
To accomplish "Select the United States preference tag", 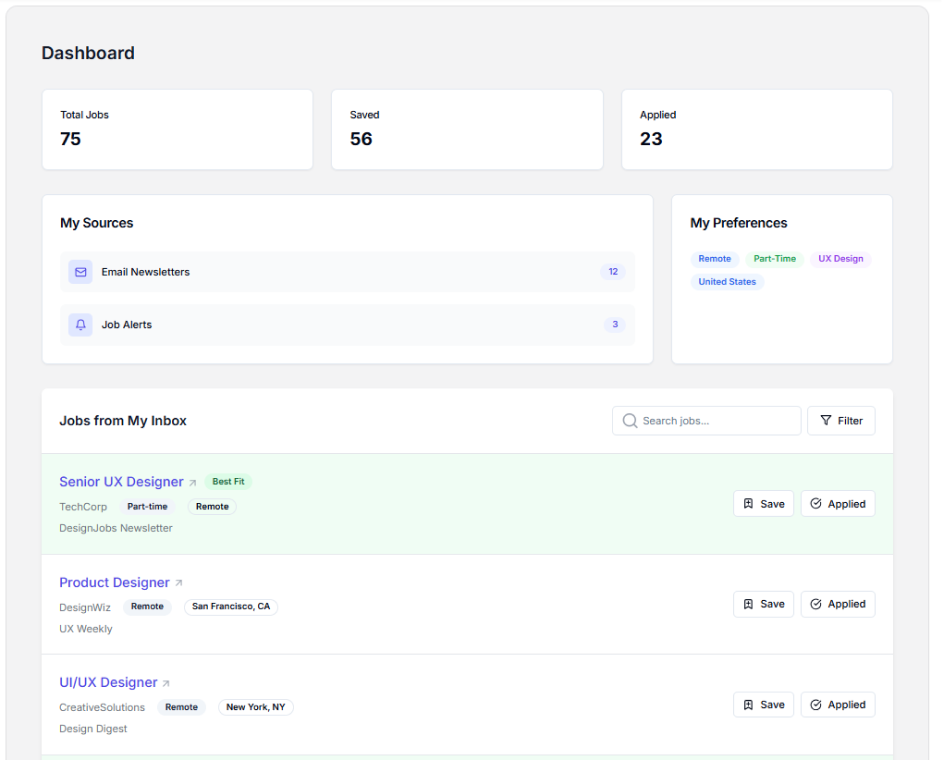I will coord(727,282).
